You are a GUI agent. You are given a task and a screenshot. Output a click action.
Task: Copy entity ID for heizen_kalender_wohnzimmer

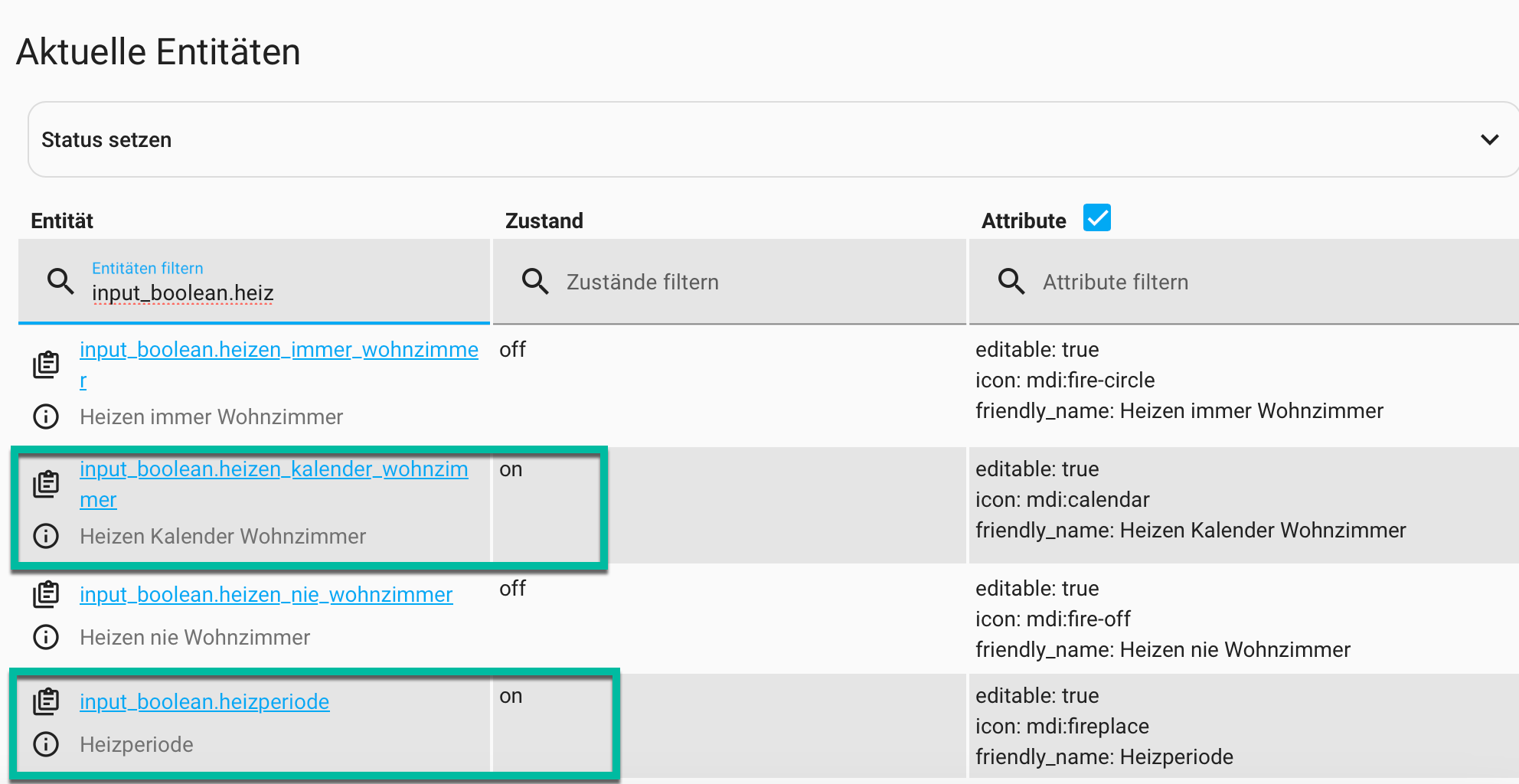(46, 484)
